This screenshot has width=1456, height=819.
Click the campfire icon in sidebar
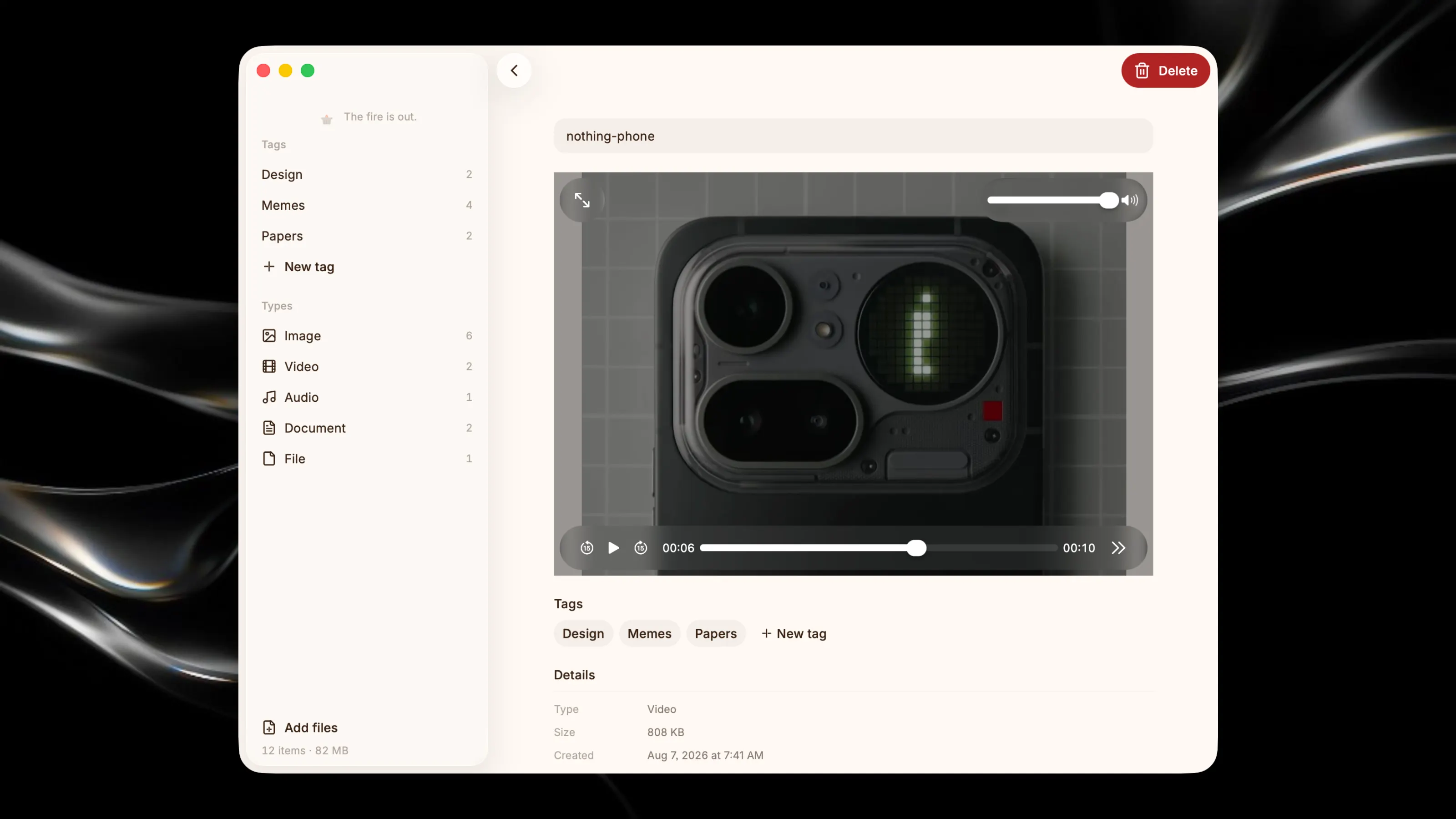tap(327, 119)
